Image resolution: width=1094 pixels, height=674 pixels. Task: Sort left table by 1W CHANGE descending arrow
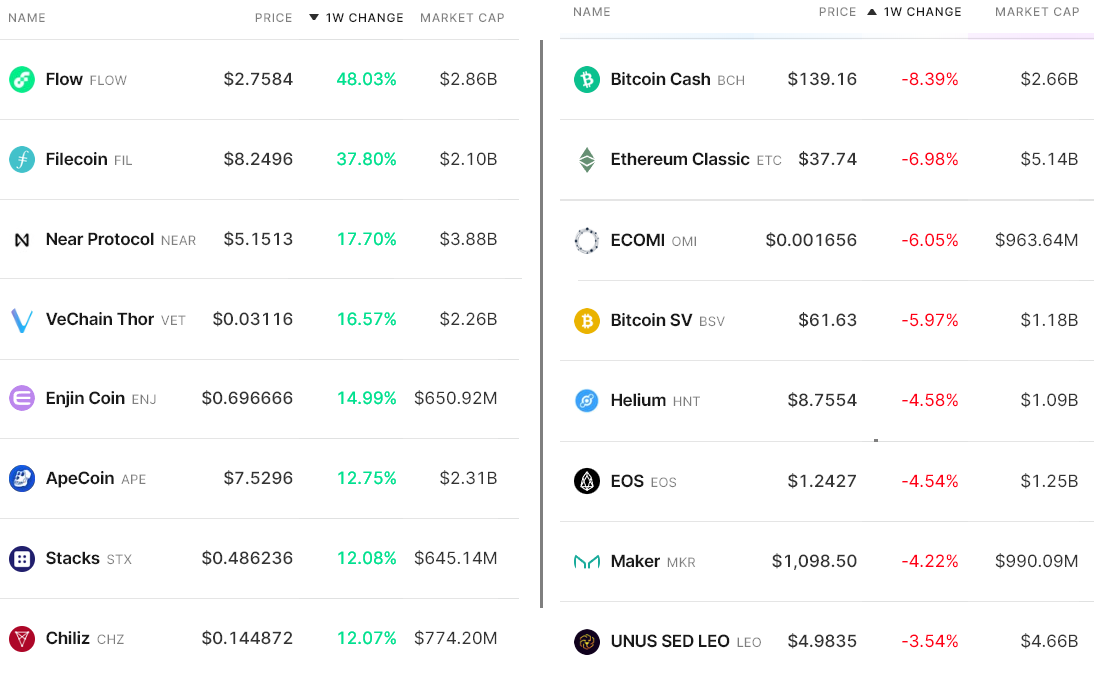coord(314,17)
